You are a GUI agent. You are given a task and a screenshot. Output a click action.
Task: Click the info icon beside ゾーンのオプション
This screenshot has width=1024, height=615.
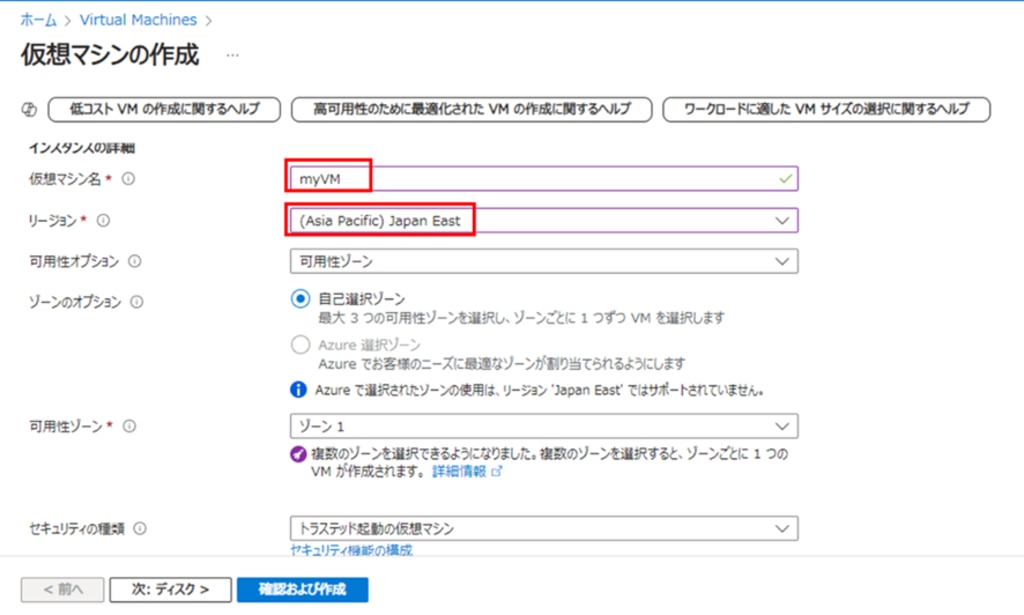[x=136, y=301]
